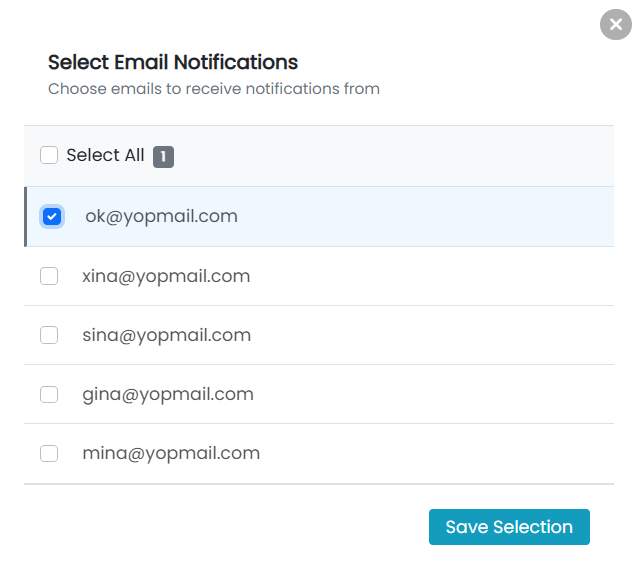Select the mina@yopmail.com checkbox

[49, 453]
